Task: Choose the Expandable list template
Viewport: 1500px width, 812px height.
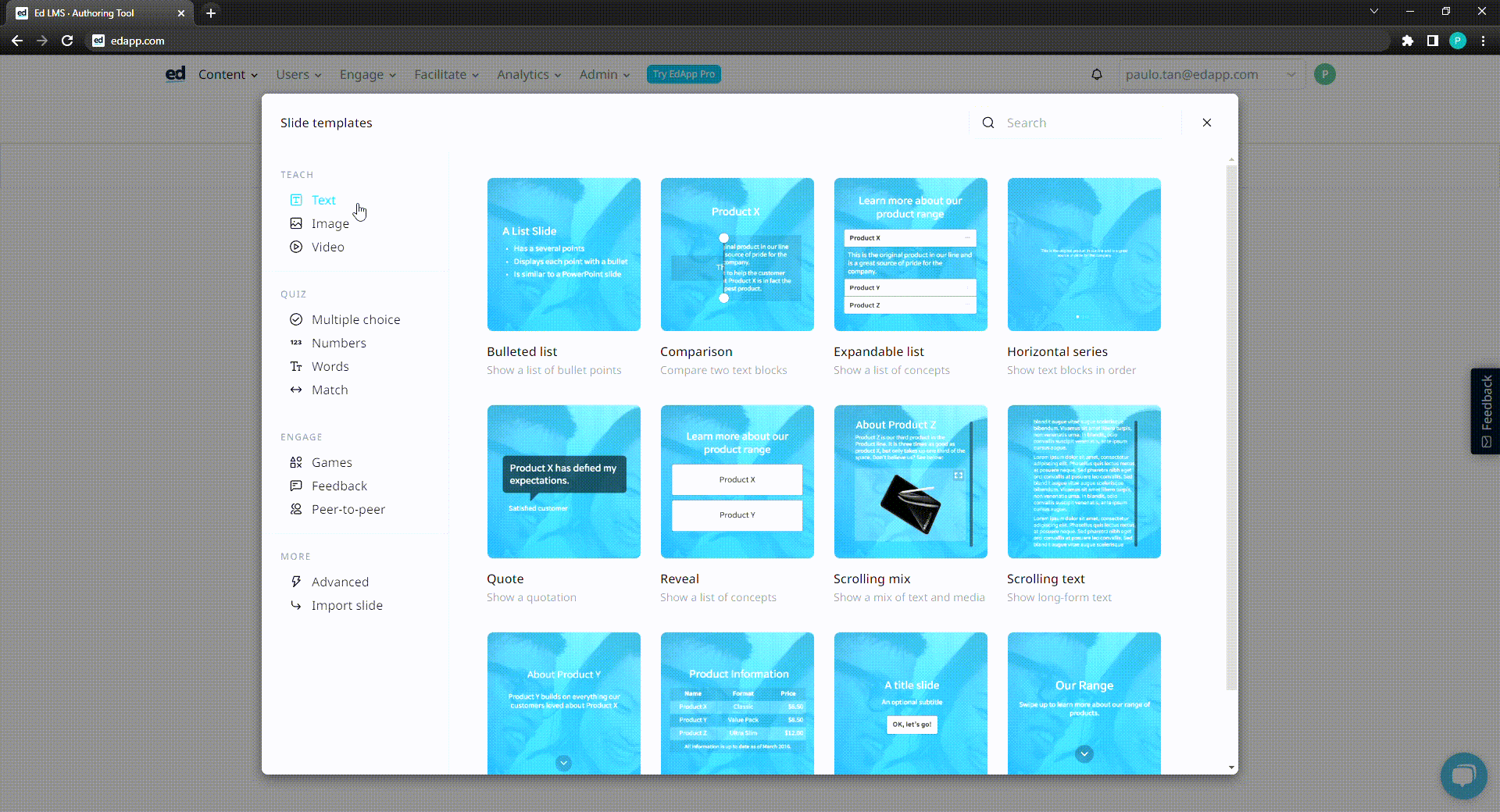Action: [x=911, y=255]
